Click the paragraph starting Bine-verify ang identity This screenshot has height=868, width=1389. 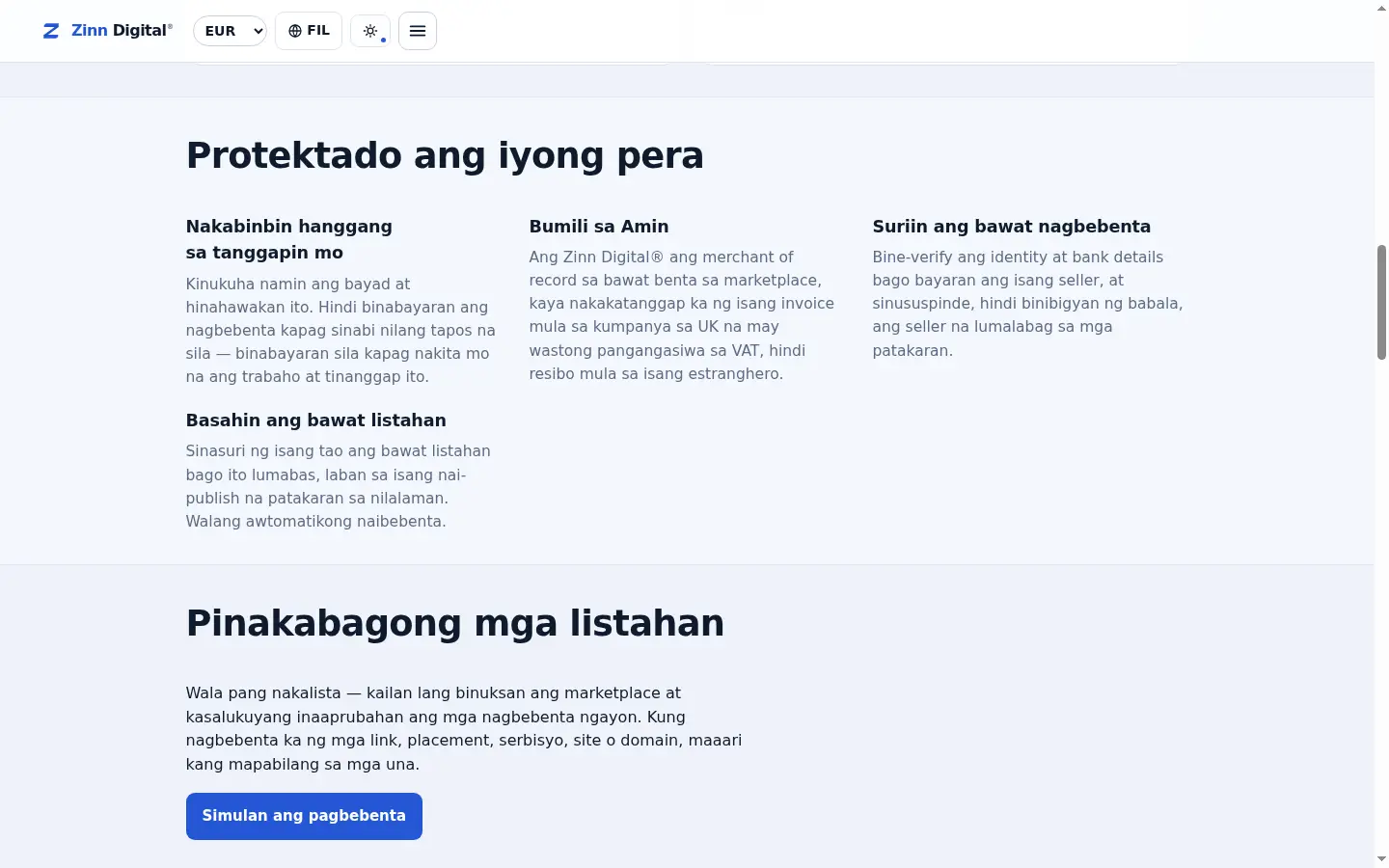[1028, 304]
